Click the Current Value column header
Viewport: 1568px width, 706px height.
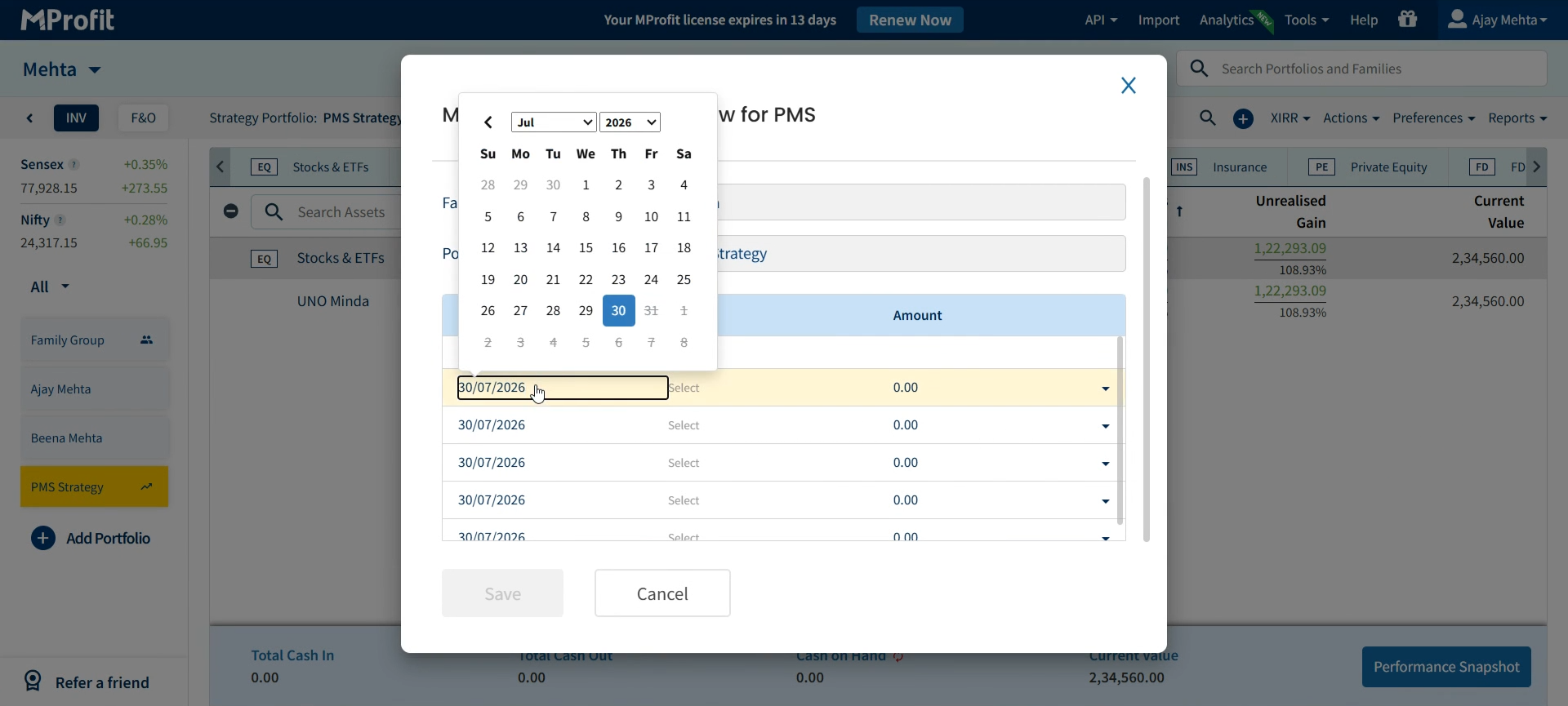1499,211
